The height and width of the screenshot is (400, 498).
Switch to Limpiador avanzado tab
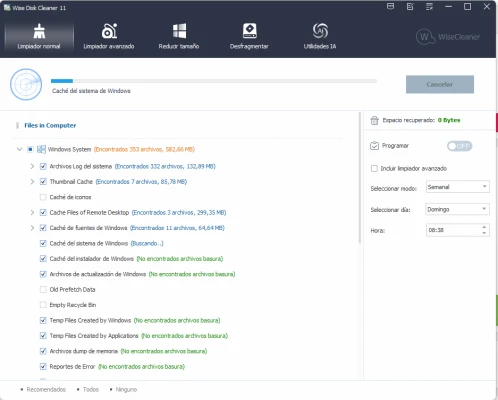click(109, 36)
